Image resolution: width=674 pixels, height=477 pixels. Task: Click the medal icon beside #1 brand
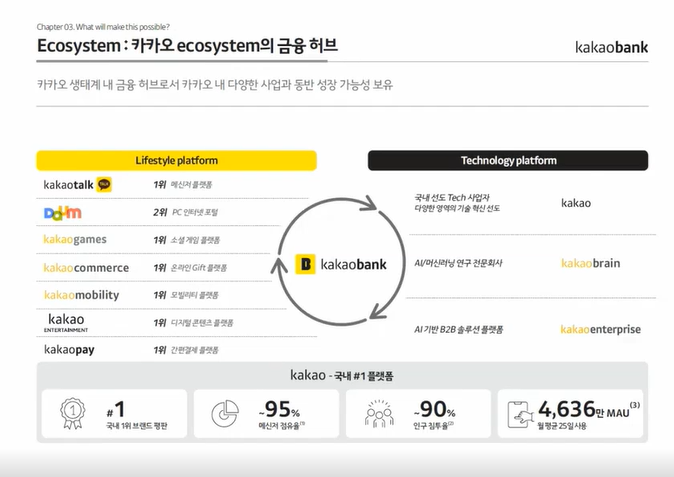coord(70,413)
